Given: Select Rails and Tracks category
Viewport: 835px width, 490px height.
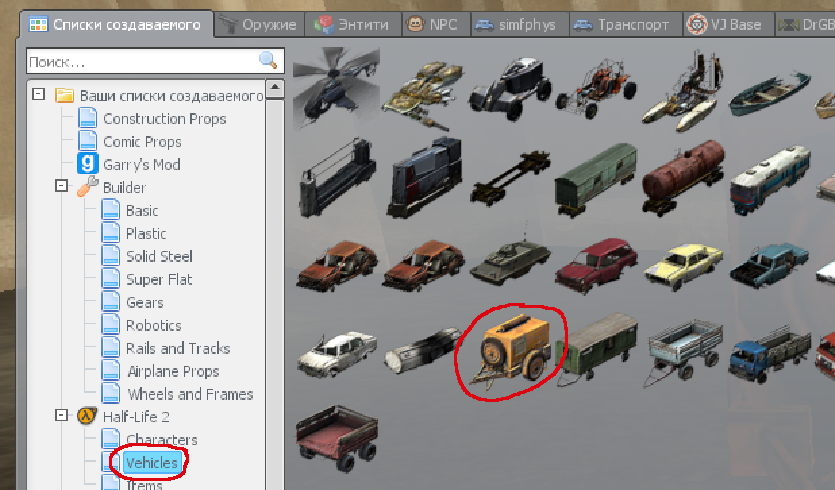Looking at the screenshot, I should pyautogui.click(x=178, y=348).
